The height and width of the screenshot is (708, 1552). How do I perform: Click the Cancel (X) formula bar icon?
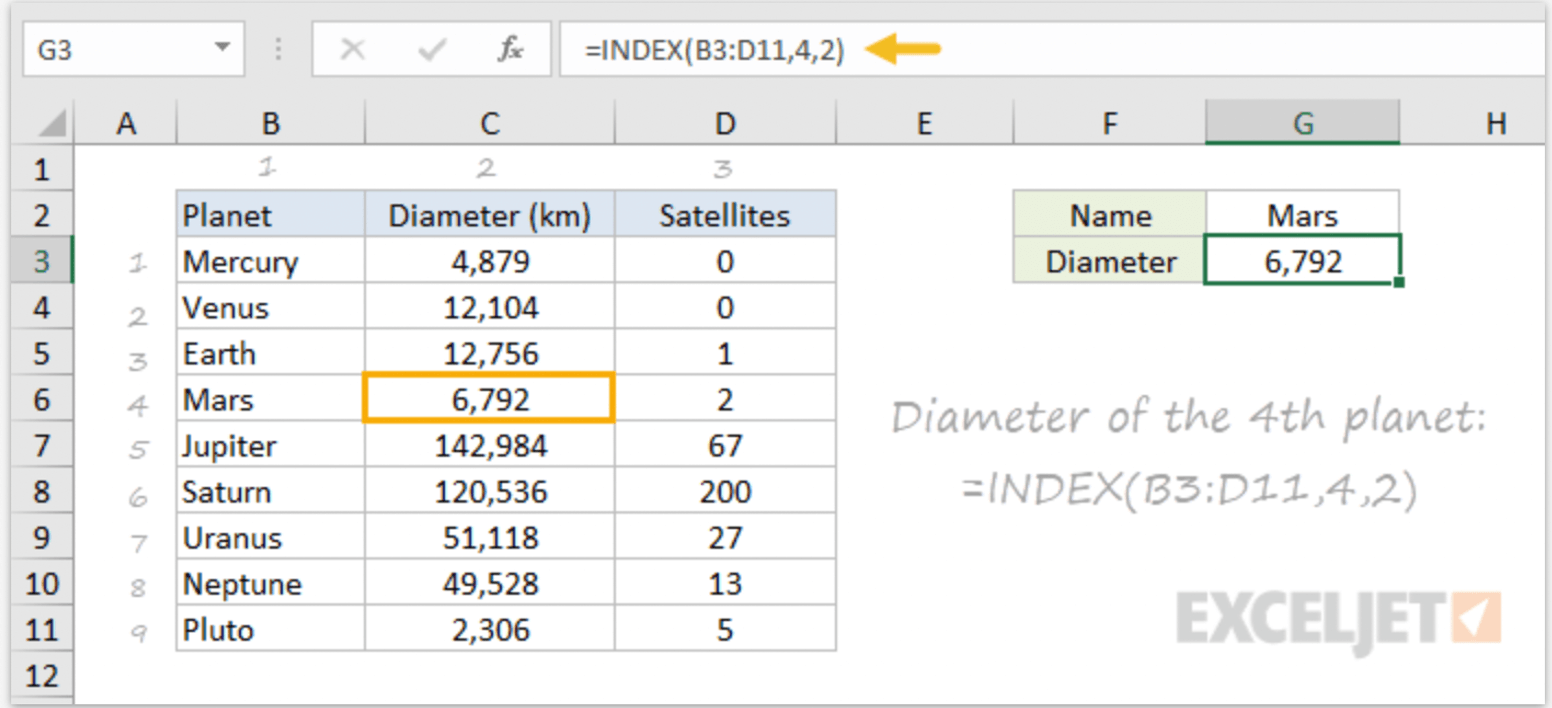pyautogui.click(x=352, y=50)
